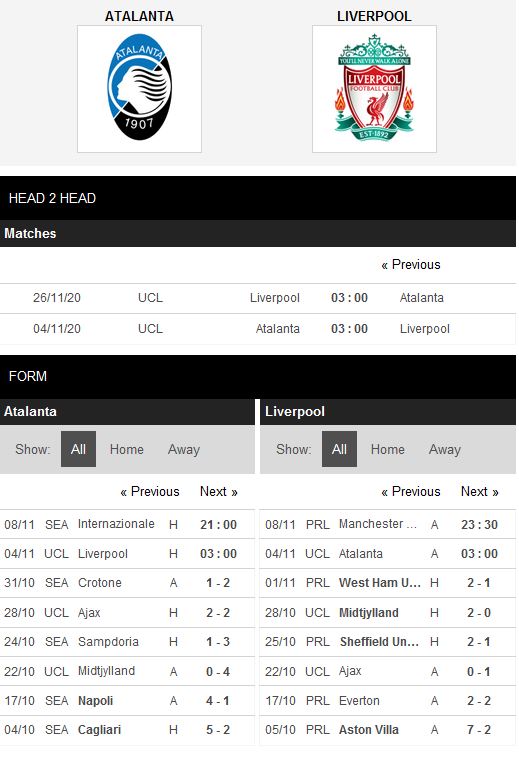
Task: Click the Liverpool club crest logo
Action: click(x=374, y=89)
